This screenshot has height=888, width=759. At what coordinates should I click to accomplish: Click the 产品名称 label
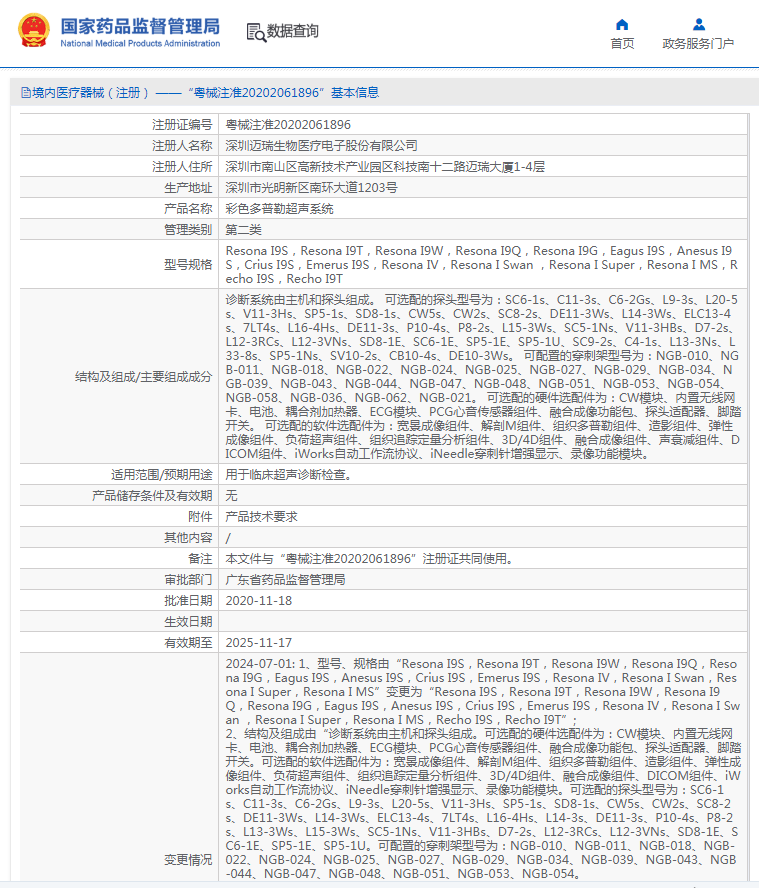(188, 208)
